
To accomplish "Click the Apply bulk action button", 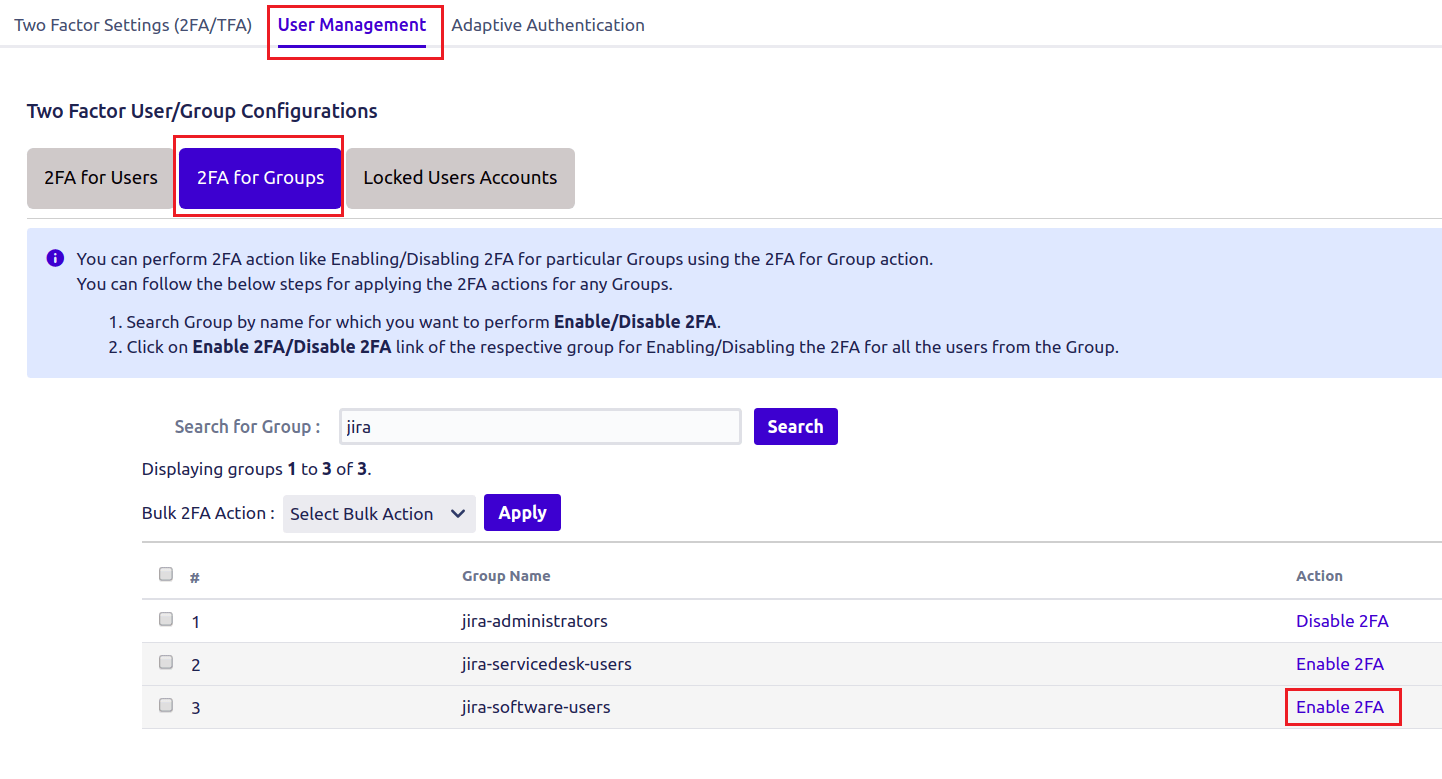I will (522, 513).
